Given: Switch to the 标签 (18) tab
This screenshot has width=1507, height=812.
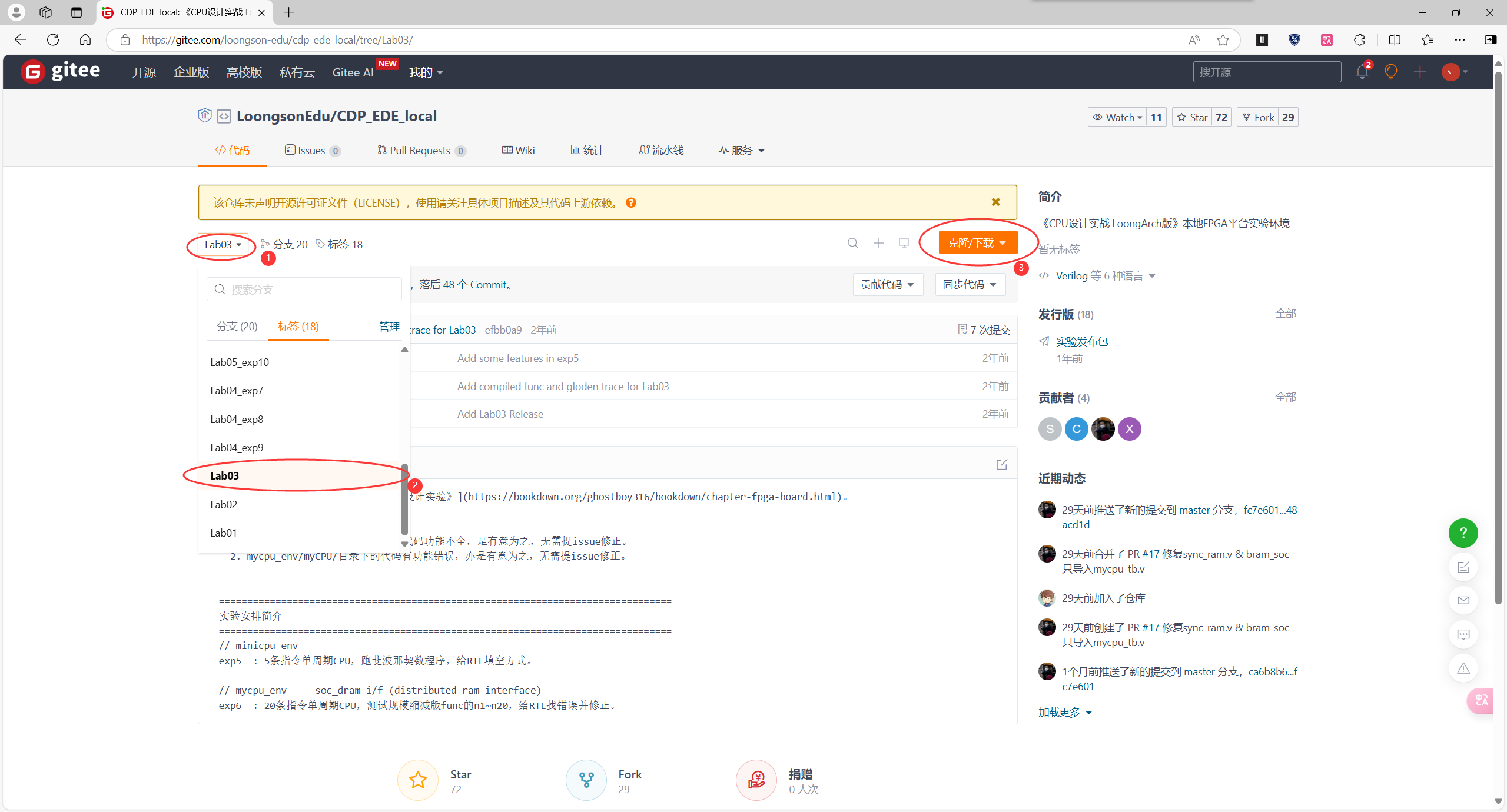Looking at the screenshot, I should (298, 327).
